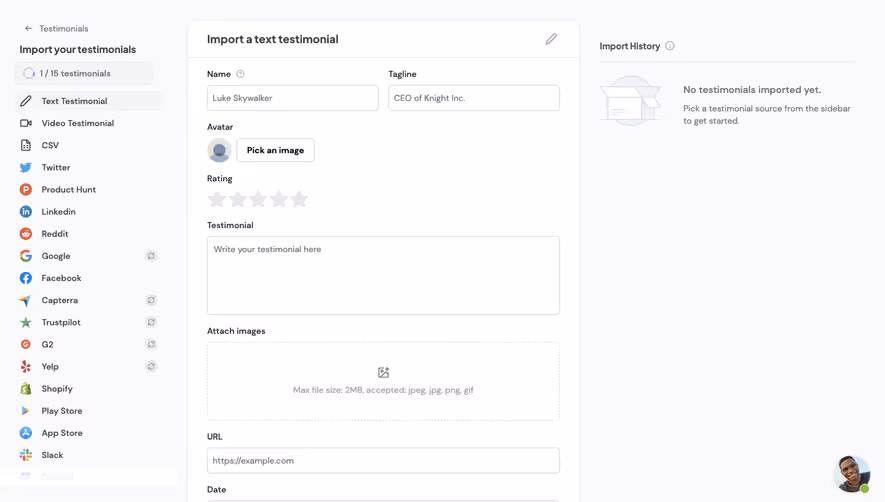Select the CSV import option
885x502 pixels.
click(88, 145)
